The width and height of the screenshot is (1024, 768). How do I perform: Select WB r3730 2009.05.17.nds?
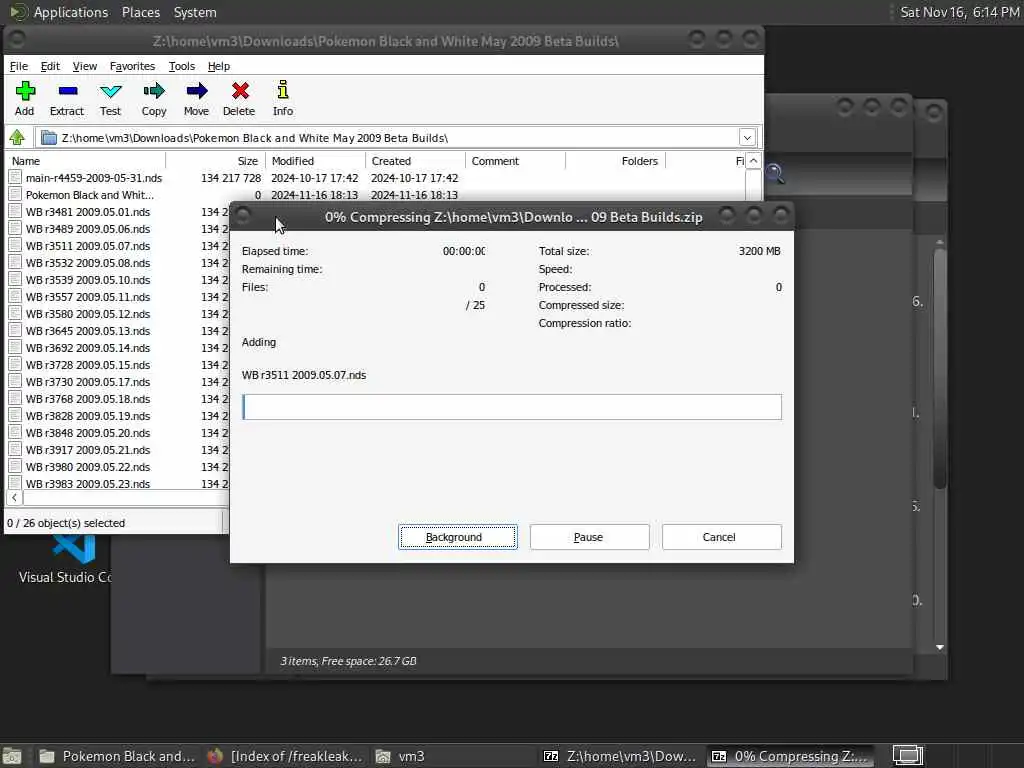88,381
